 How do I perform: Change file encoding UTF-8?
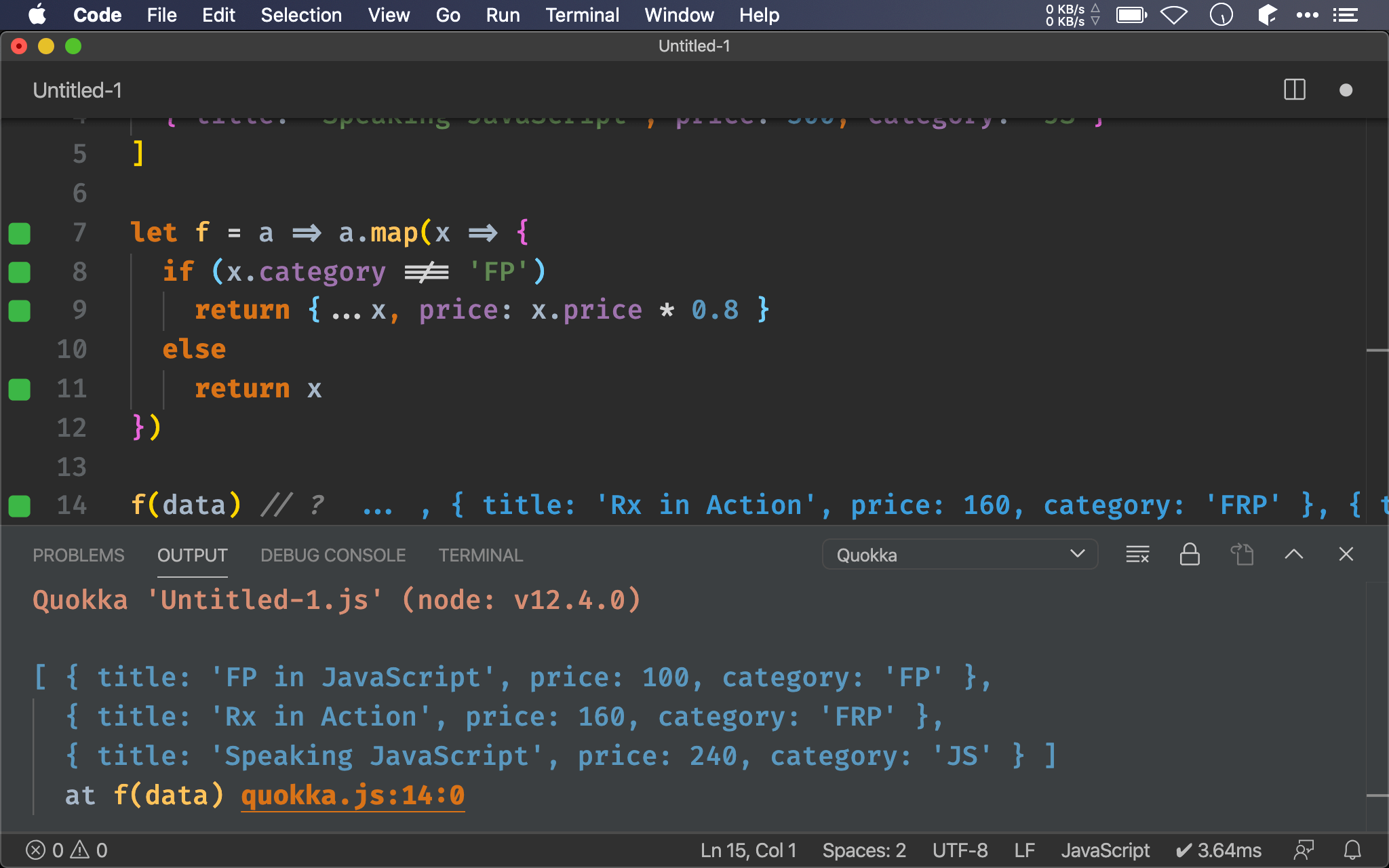tap(960, 850)
